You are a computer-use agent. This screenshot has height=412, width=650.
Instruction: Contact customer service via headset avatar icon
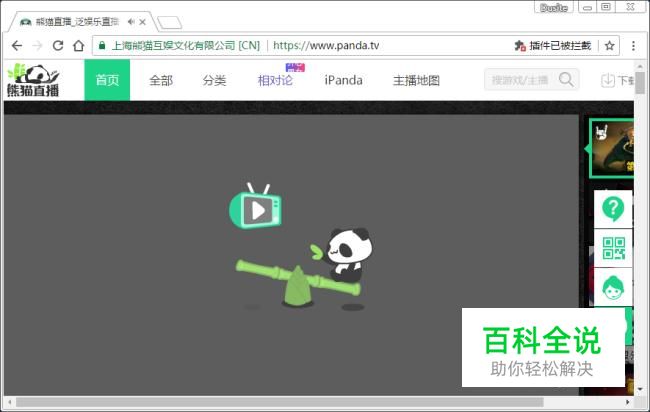click(613, 287)
